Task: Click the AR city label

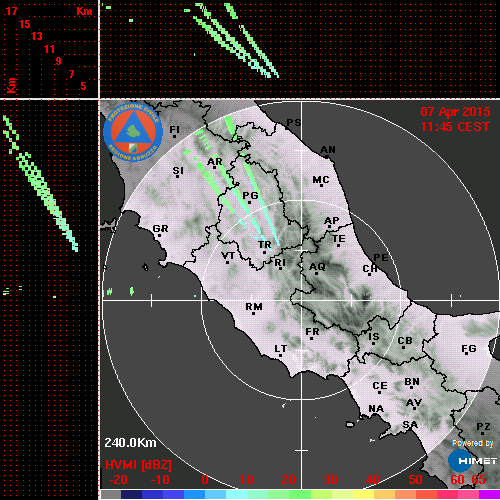Action: (x=215, y=162)
